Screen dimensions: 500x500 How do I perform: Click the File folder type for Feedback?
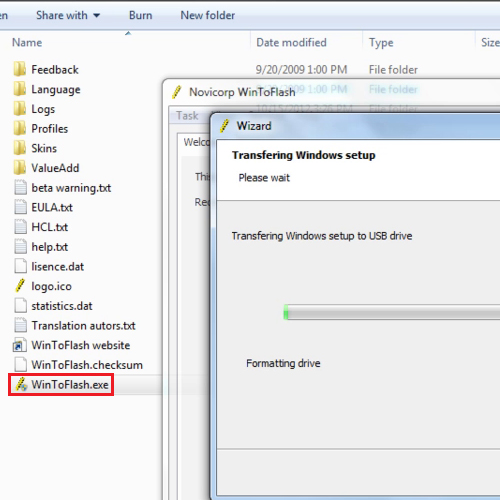[393, 70]
